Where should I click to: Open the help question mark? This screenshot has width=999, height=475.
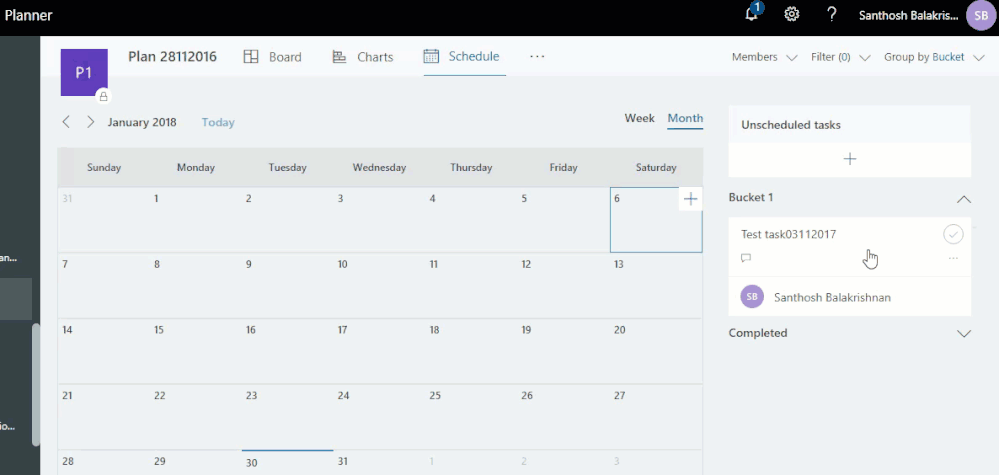831,15
